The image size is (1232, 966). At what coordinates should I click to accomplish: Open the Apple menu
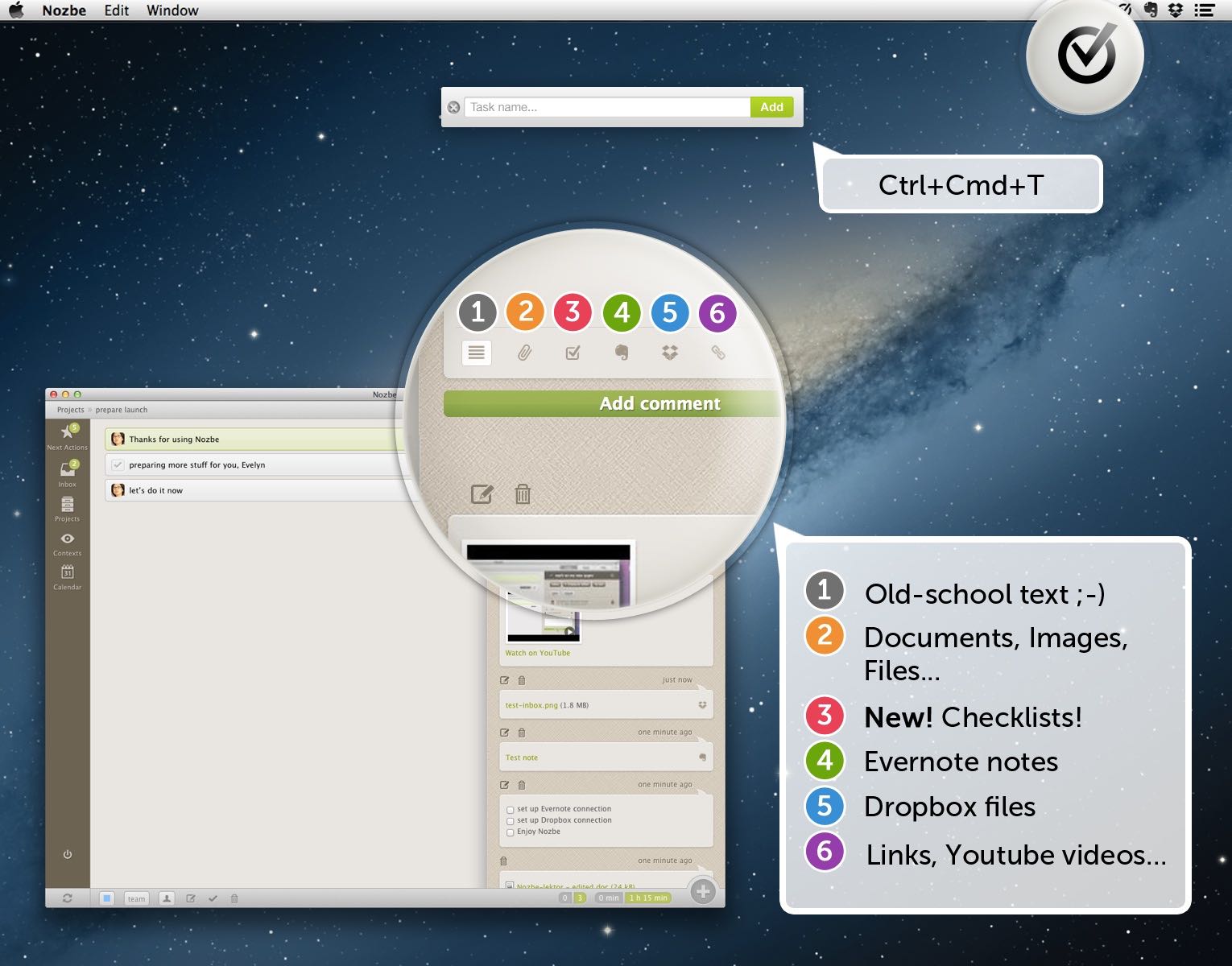tap(16, 10)
